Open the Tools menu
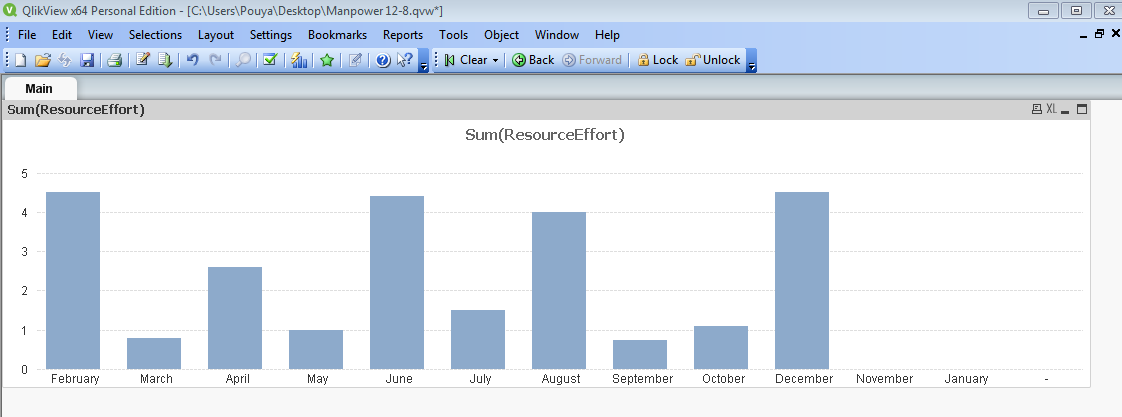Image resolution: width=1122 pixels, height=417 pixels. coord(454,35)
